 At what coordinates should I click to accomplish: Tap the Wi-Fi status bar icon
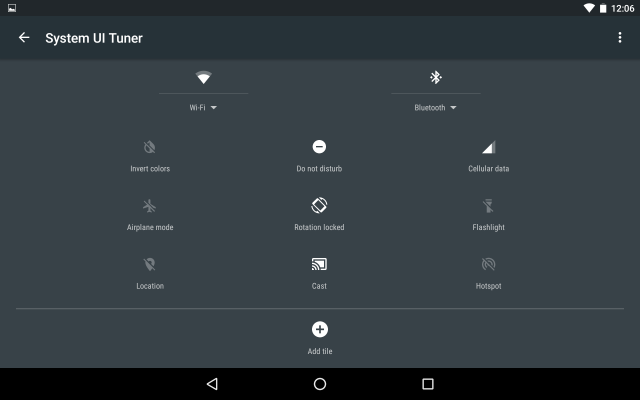tap(589, 8)
